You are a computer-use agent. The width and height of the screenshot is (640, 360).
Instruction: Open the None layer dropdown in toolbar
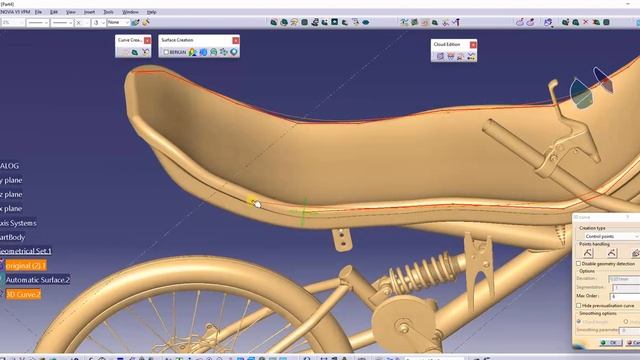pyautogui.click(x=118, y=22)
